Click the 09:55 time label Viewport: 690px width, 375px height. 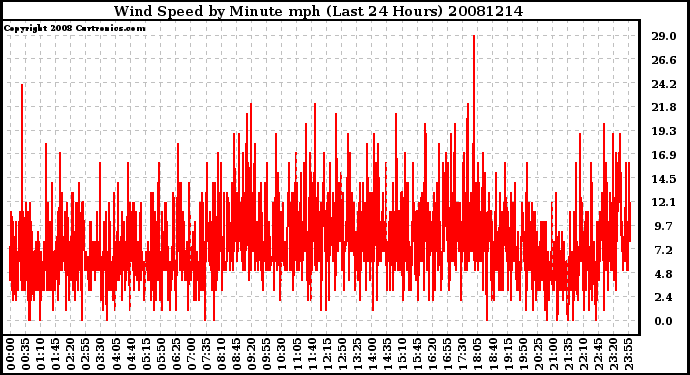(x=267, y=354)
